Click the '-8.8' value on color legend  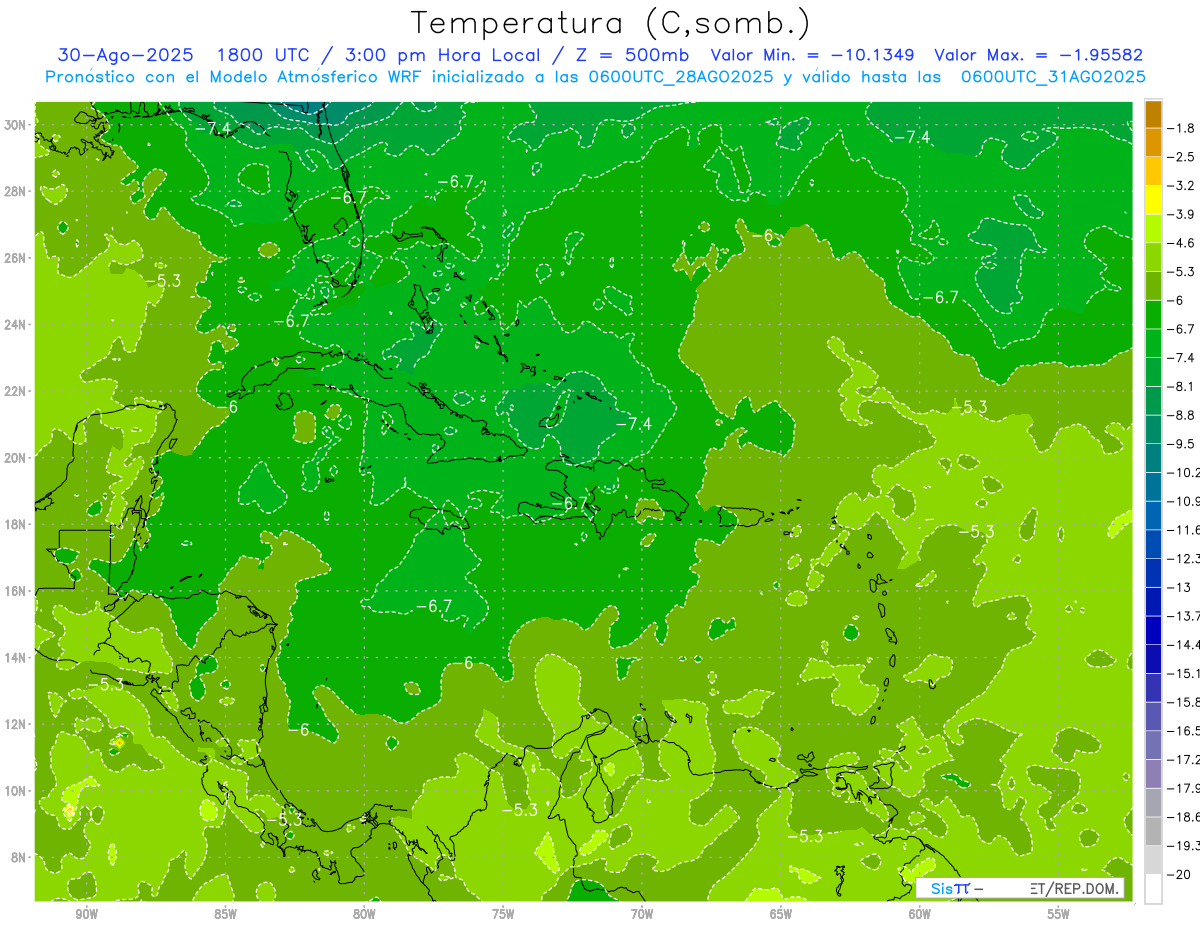1181,415
